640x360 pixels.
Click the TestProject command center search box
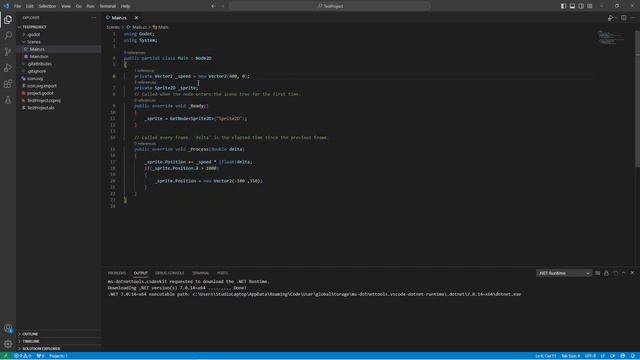(x=330, y=6)
